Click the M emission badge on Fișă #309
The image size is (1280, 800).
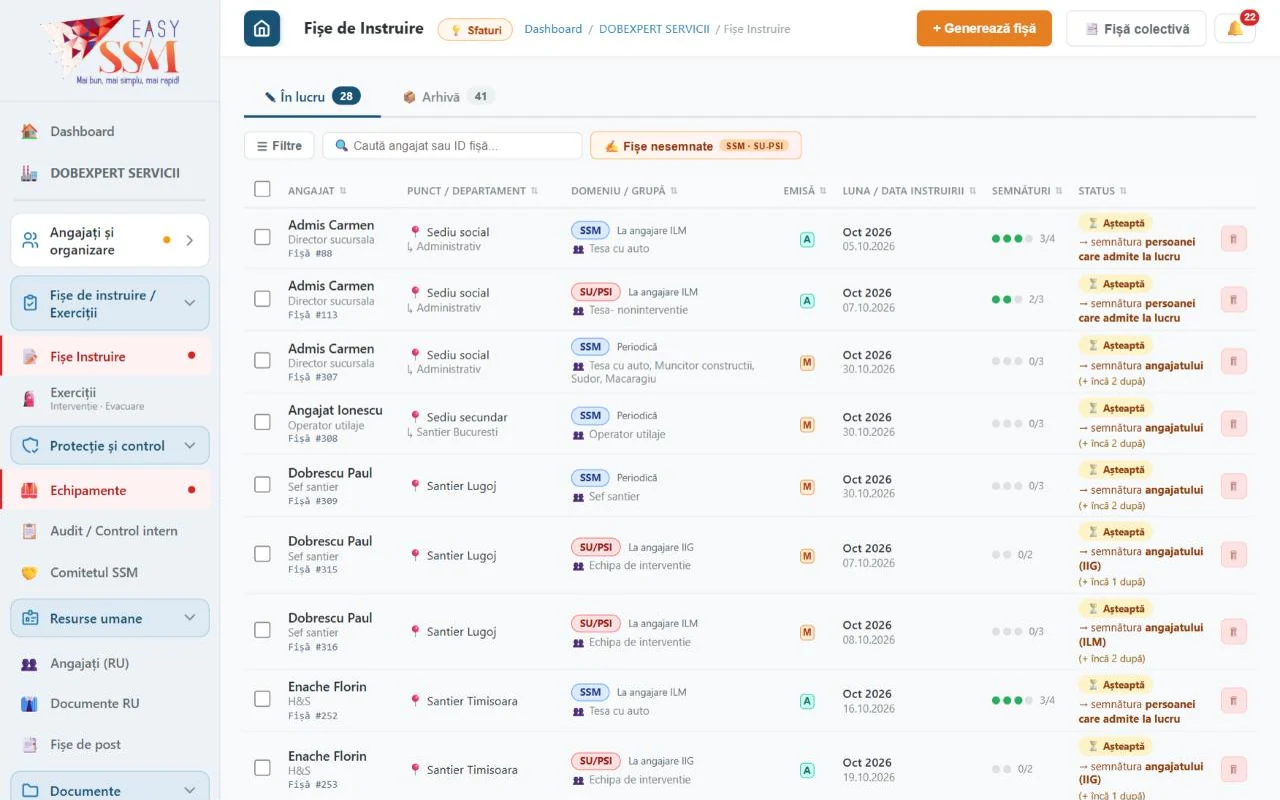point(807,487)
